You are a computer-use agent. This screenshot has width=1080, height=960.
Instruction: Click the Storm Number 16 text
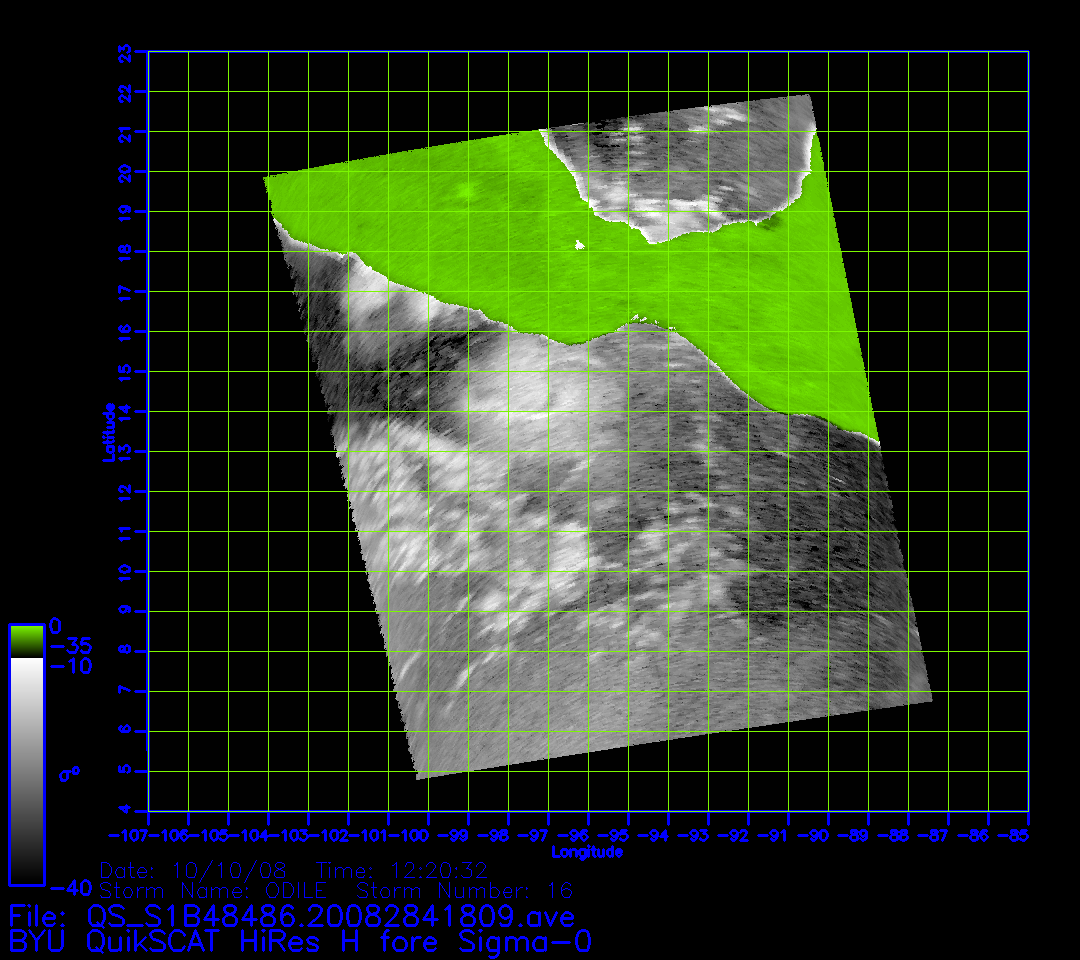[464, 890]
